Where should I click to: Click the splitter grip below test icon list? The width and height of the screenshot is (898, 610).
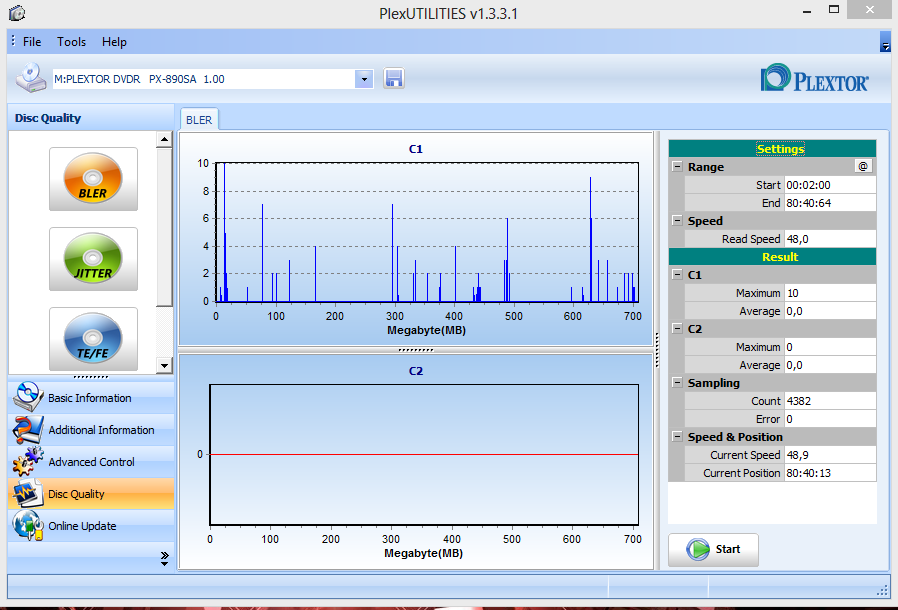pyautogui.click(x=91, y=377)
